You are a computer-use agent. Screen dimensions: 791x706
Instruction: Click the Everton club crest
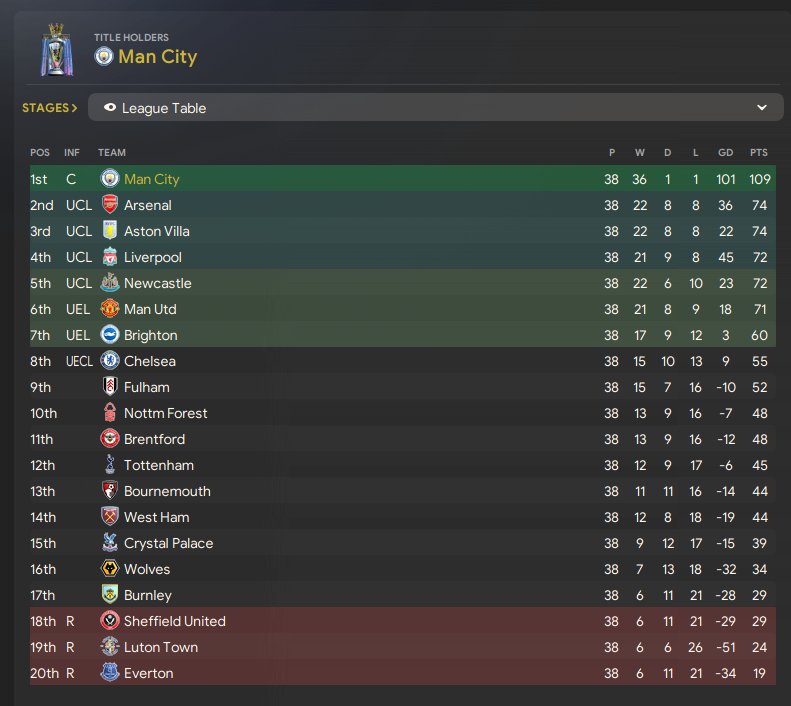pos(109,673)
